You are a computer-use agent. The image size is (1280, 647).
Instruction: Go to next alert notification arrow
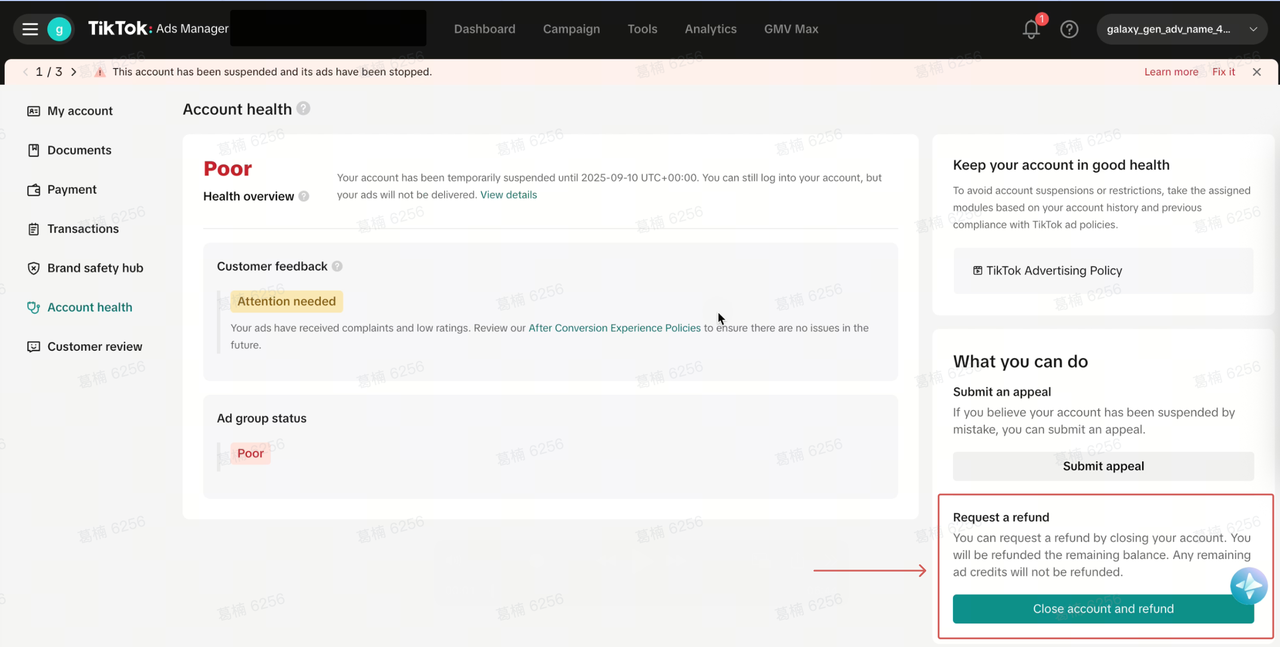(74, 72)
